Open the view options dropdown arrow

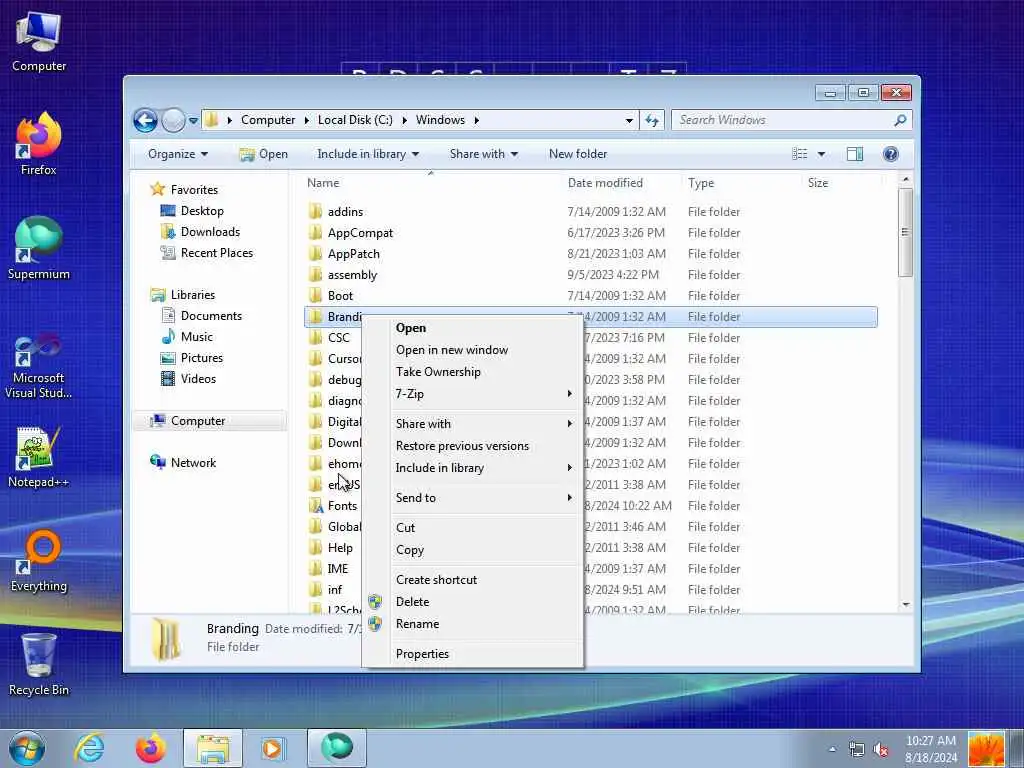[x=822, y=154]
